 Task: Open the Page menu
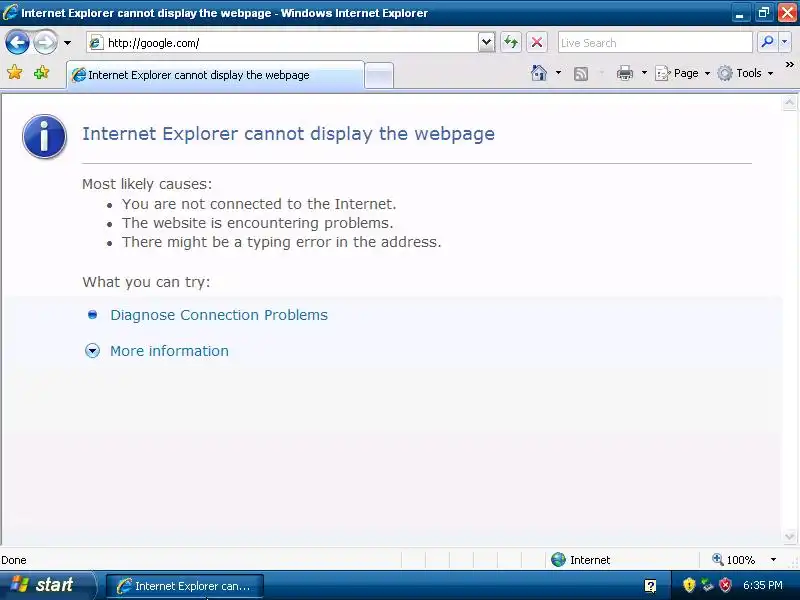[683, 73]
